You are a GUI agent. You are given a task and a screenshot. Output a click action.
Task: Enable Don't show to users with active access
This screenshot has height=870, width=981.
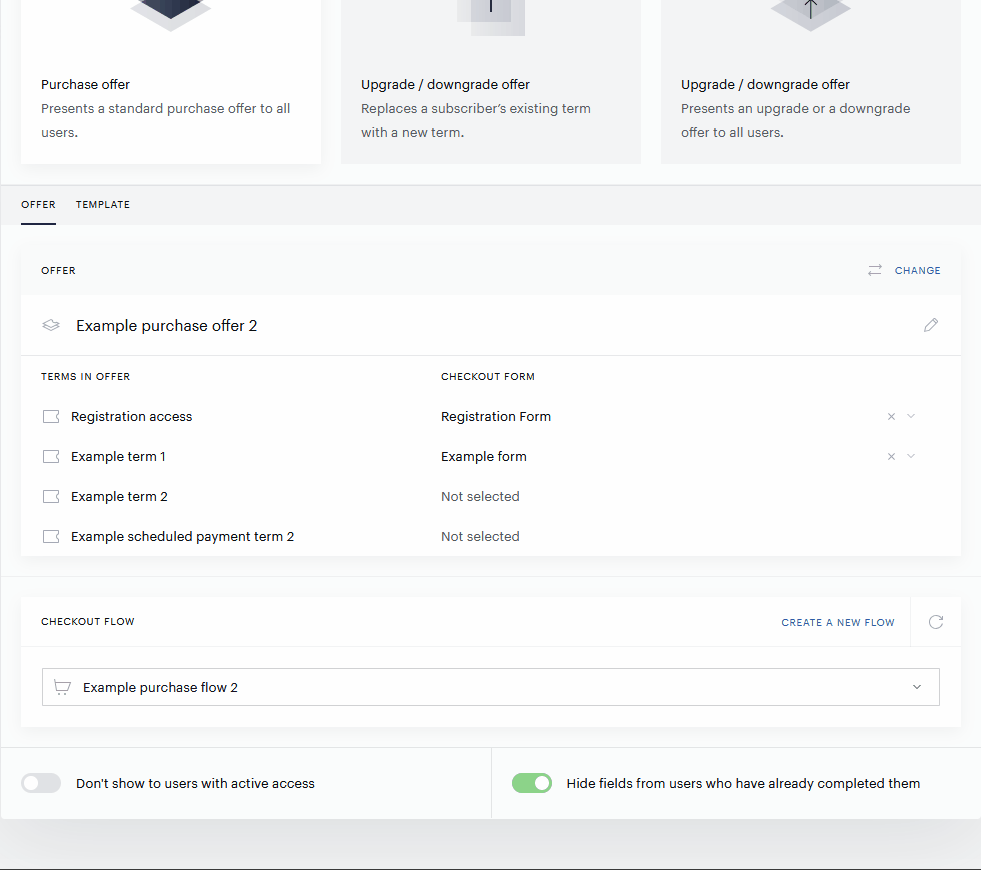pyautogui.click(x=41, y=783)
